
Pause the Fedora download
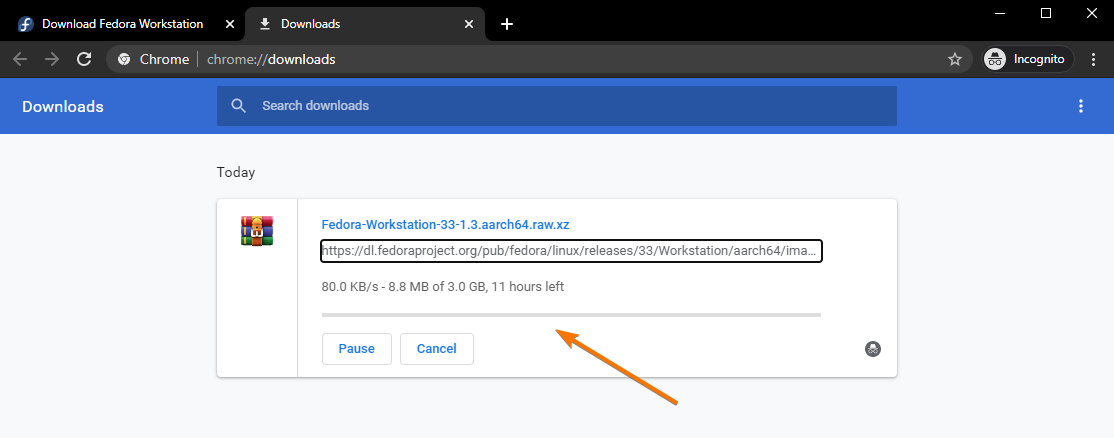pos(356,349)
